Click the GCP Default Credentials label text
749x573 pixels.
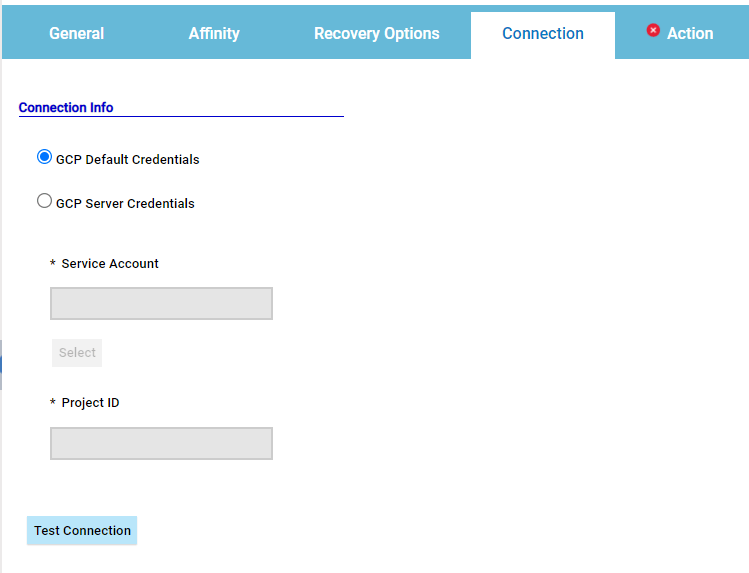127,160
